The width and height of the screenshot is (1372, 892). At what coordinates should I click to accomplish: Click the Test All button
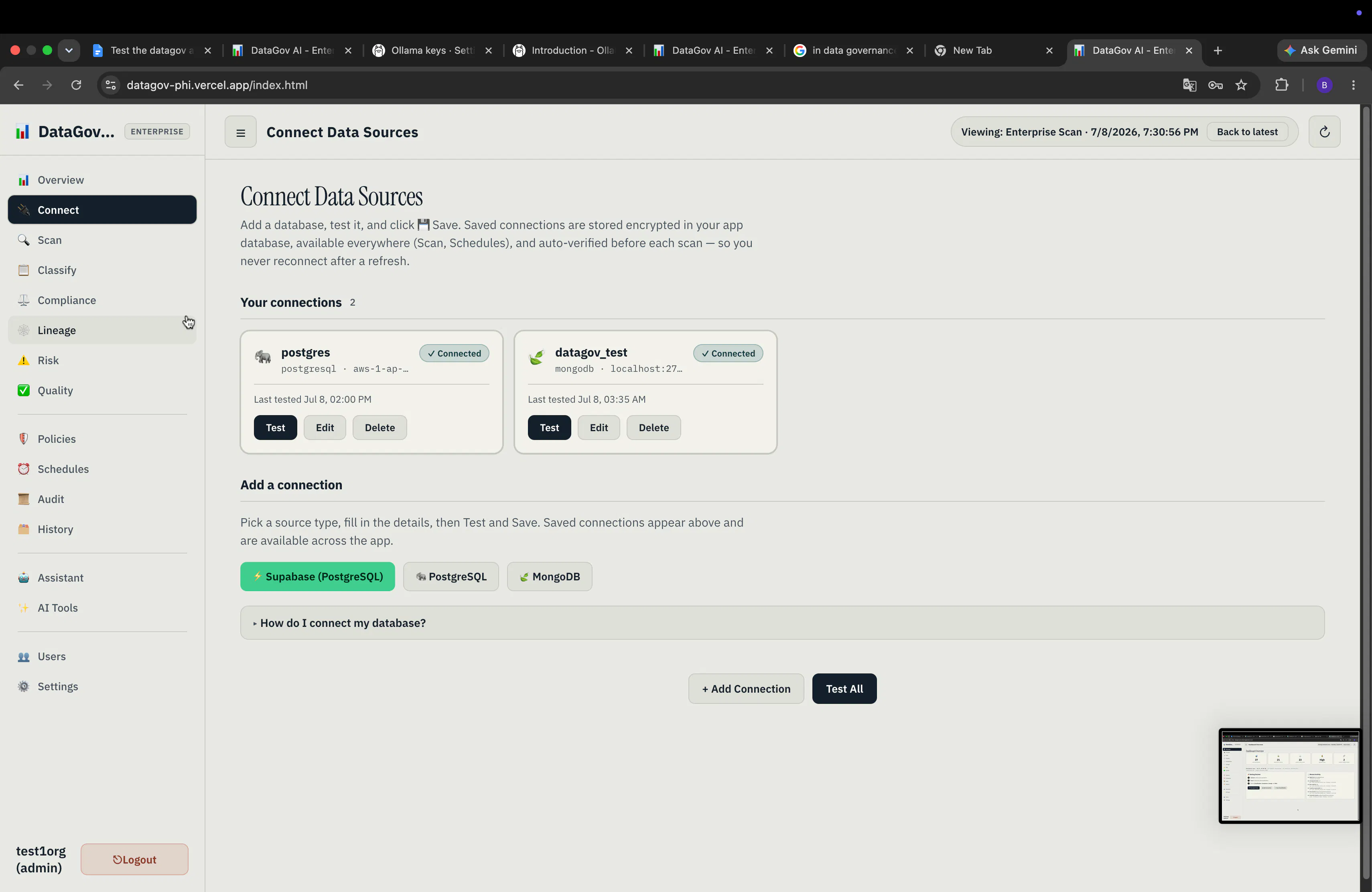pyautogui.click(x=844, y=689)
